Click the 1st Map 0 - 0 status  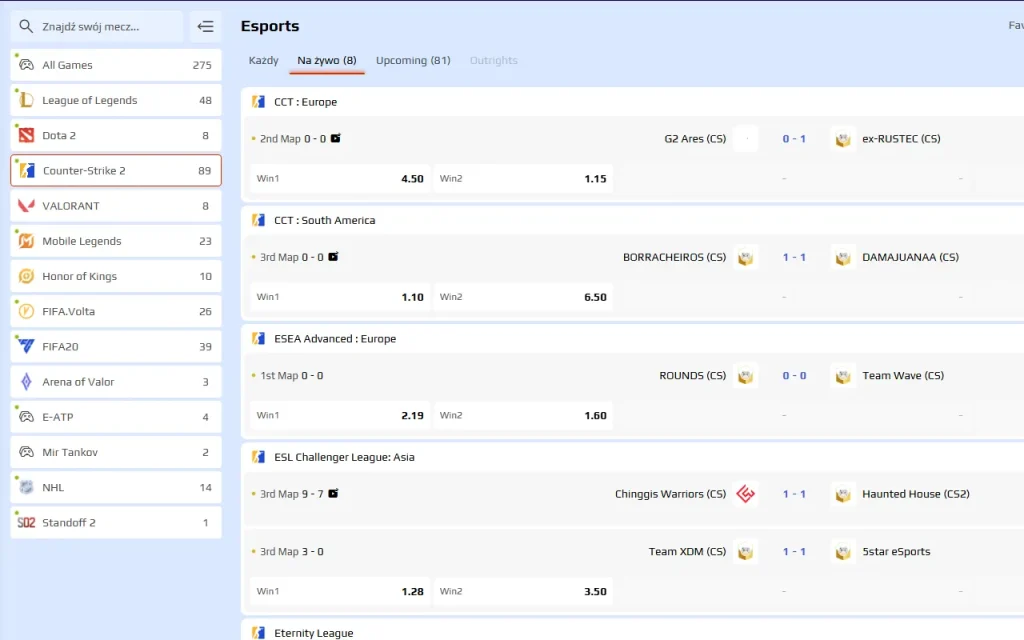point(291,376)
